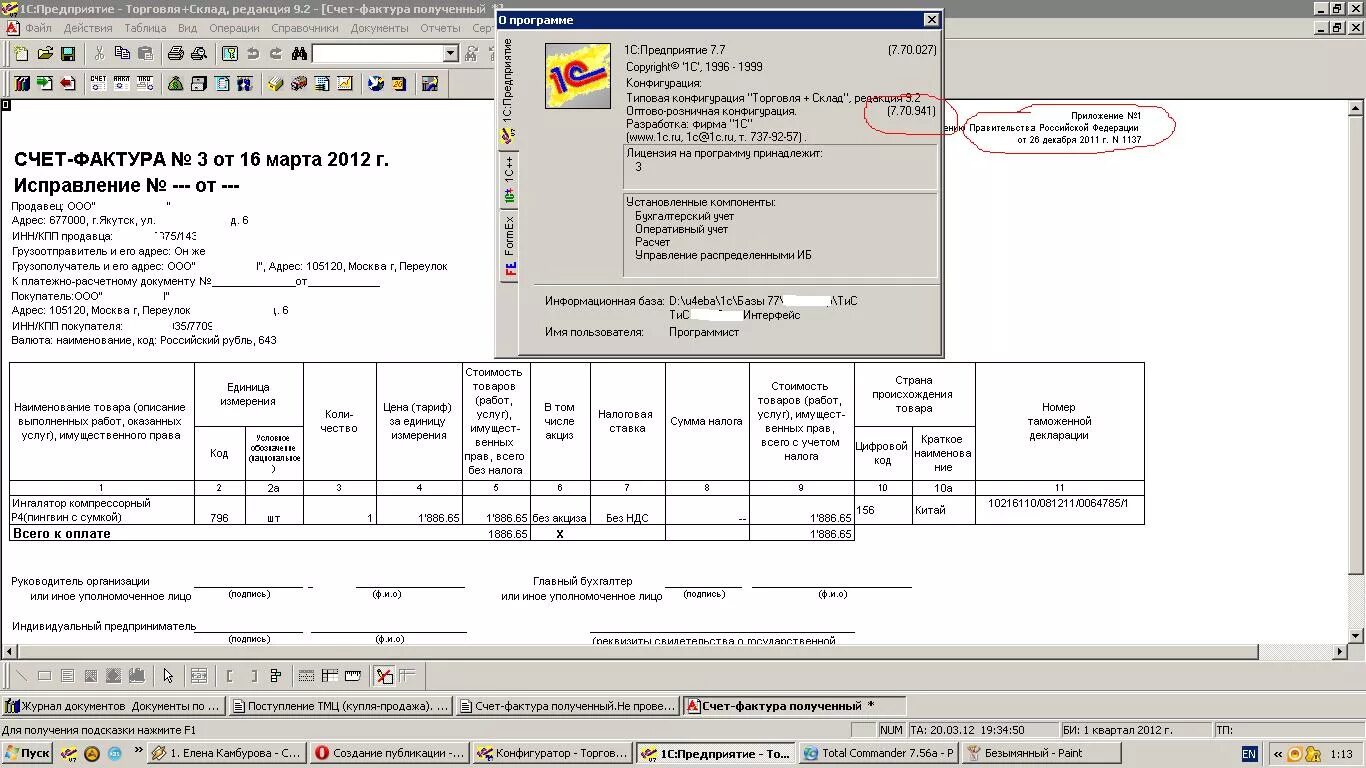This screenshot has width=1366, height=768.
Task: Open the Вид menu
Action: point(187,28)
